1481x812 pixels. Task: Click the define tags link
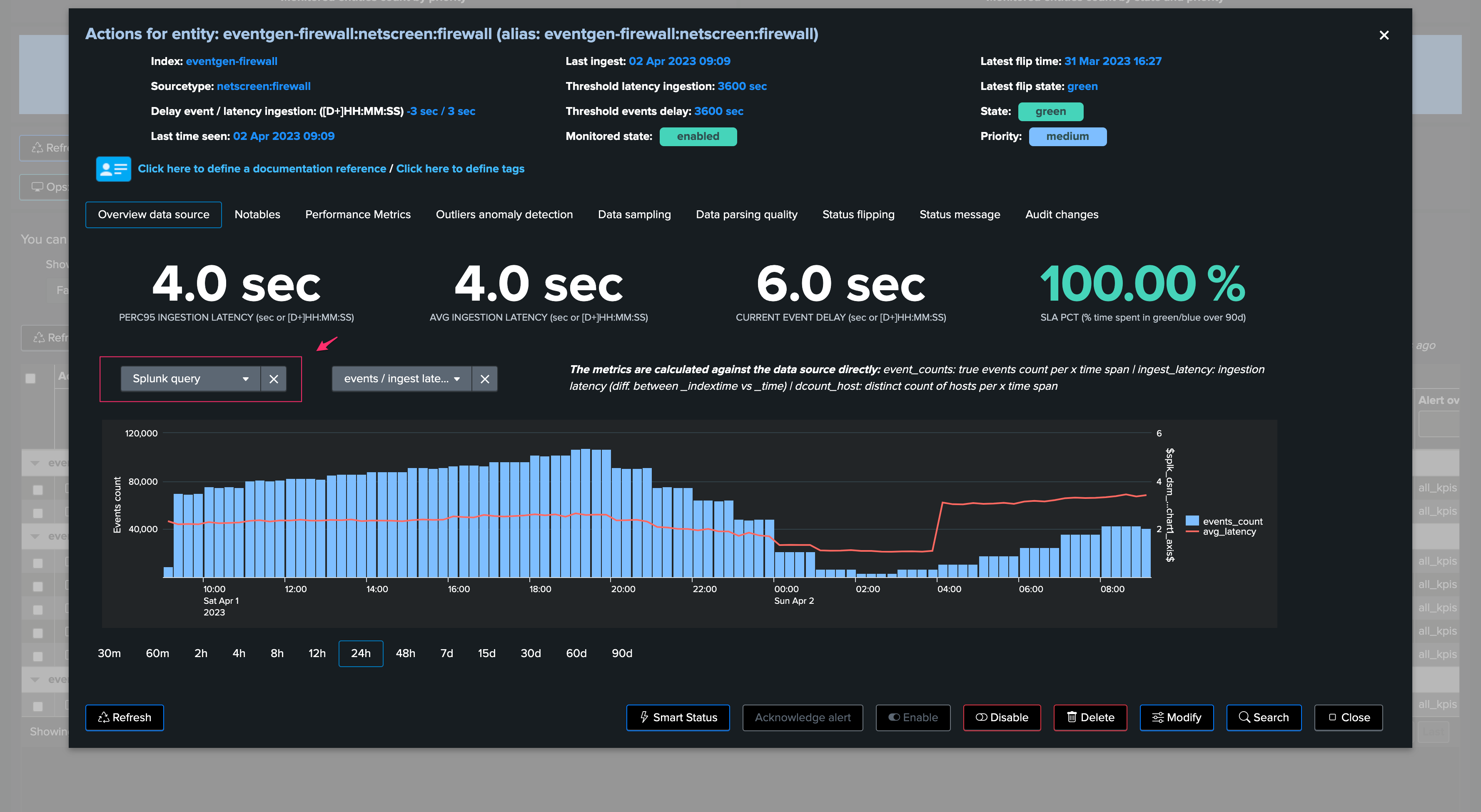[460, 169]
